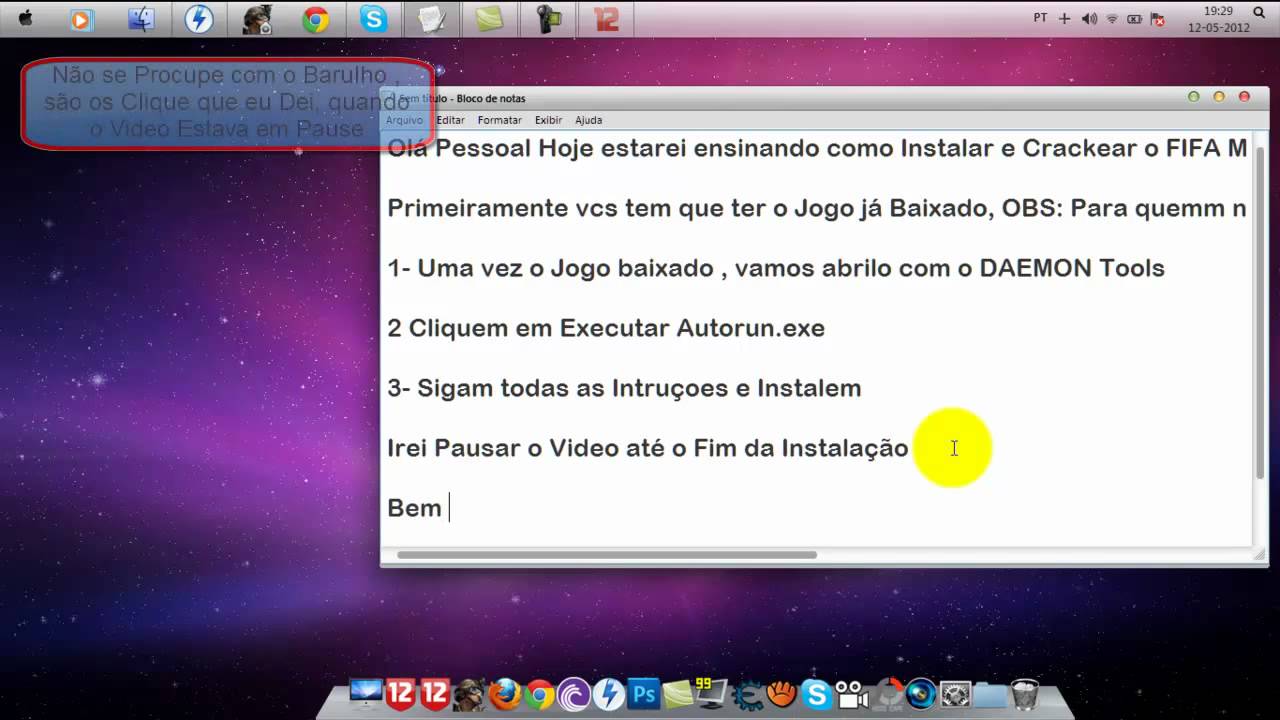1280x720 pixels.
Task: Show hidden tray icons with plus sign
Action: 1064,18
